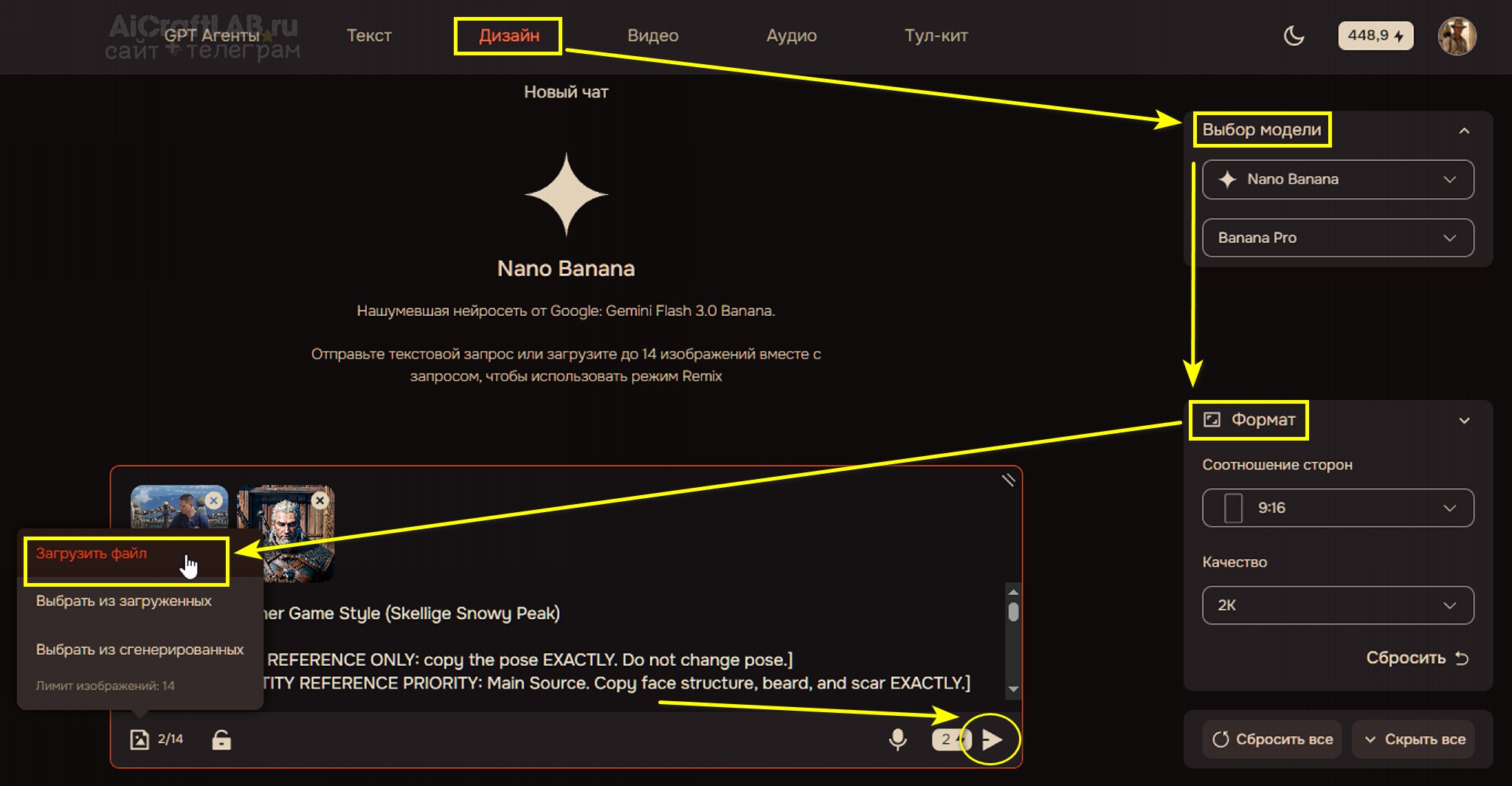
Task: Toggle dark mode with the moon icon
Action: [1294, 35]
